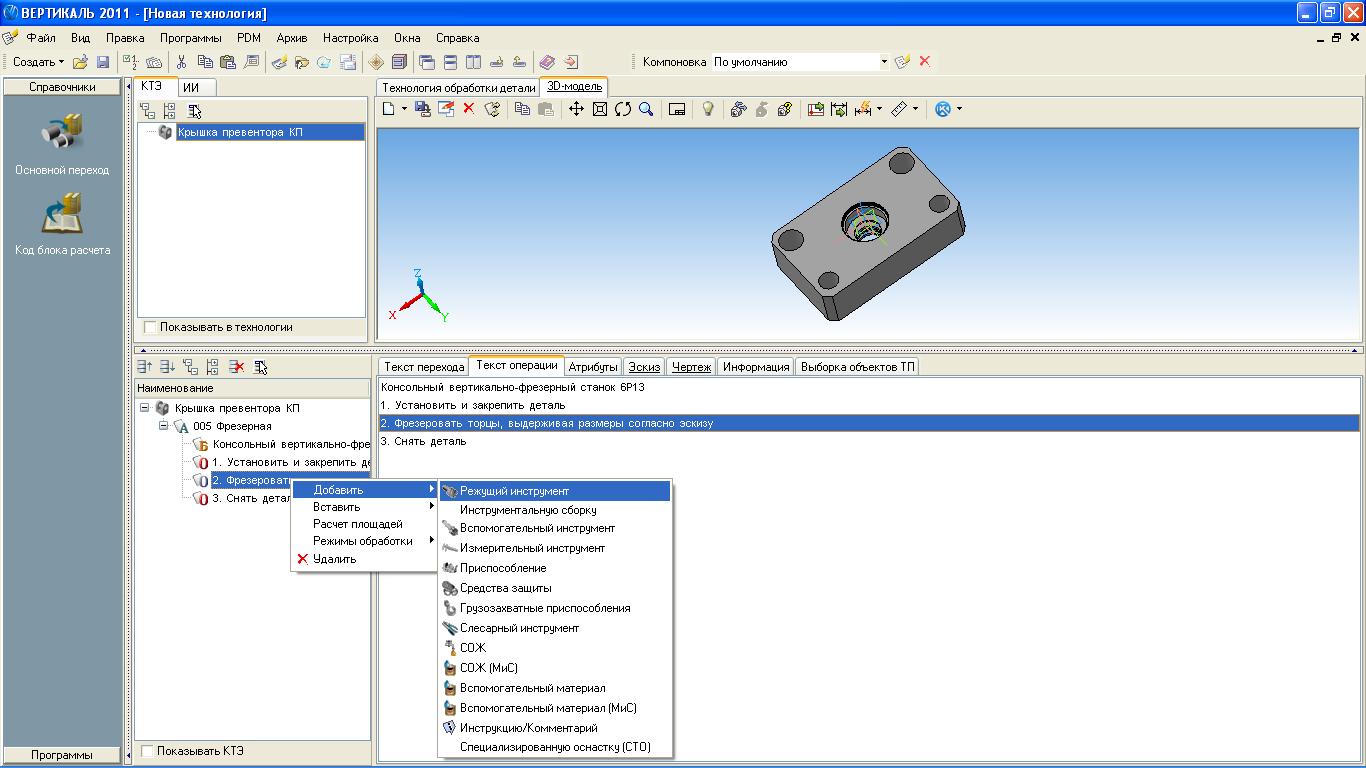Choose Измерительный инструмент from submenu
The width and height of the screenshot is (1366, 768).
point(555,548)
